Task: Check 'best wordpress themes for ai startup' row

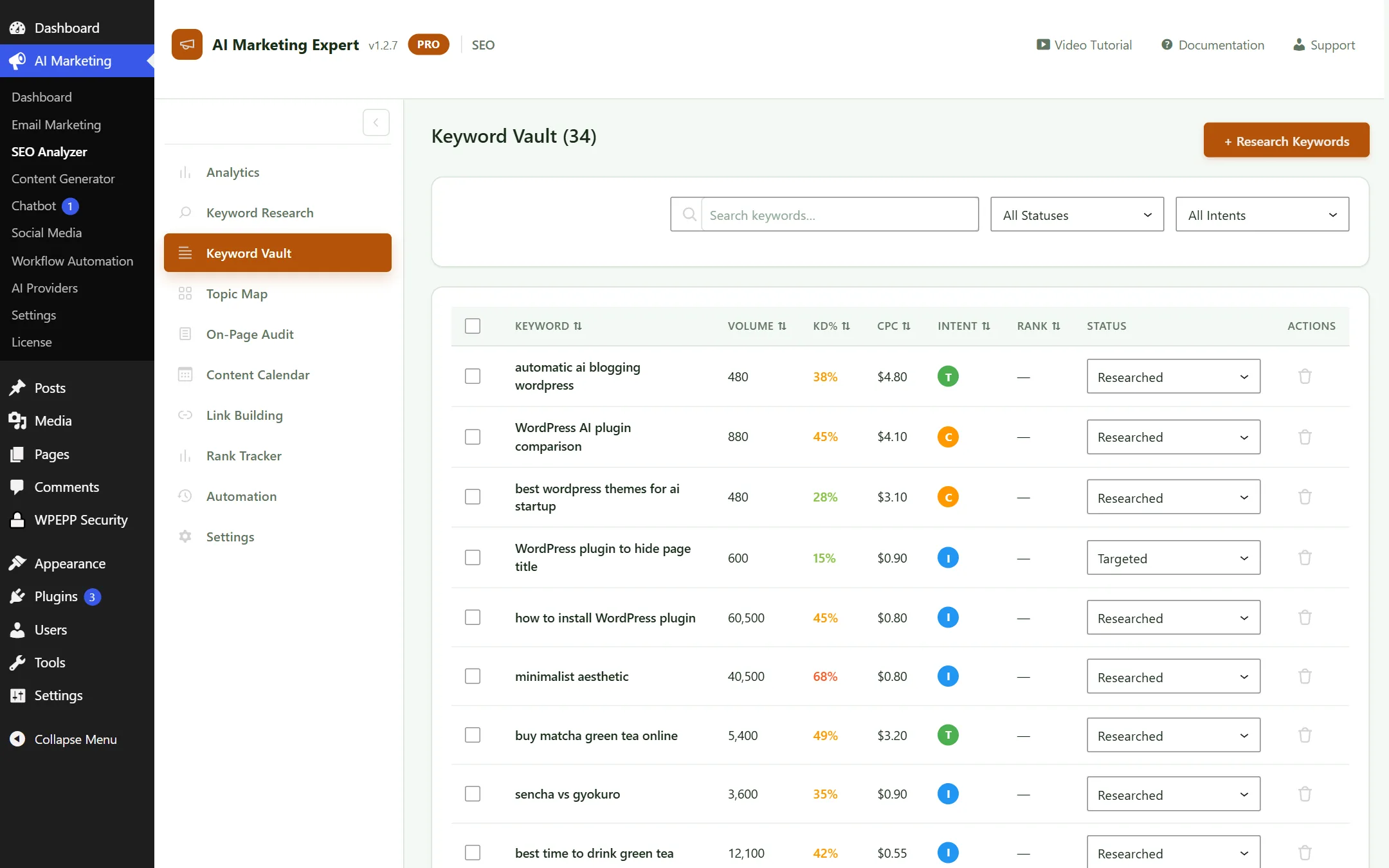Action: coord(473,497)
